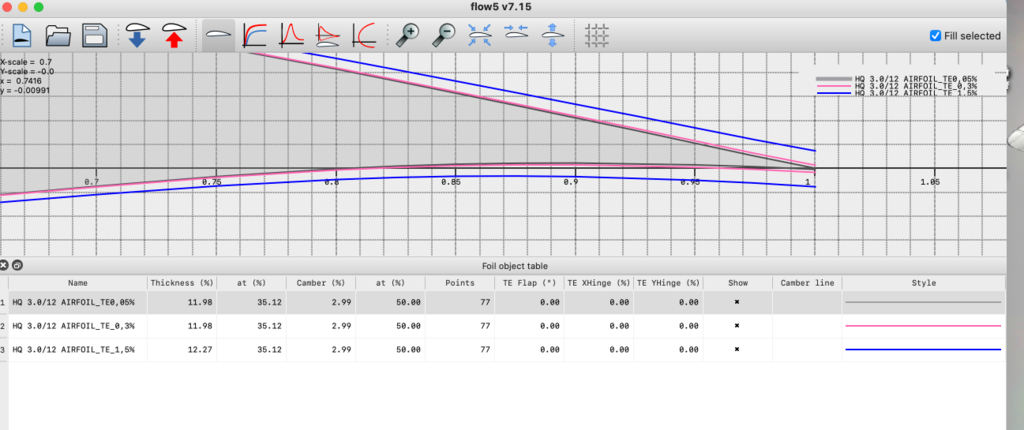The width and height of the screenshot is (1024, 430).
Task: Close the Foil object table panel
Action: [x=5, y=266]
